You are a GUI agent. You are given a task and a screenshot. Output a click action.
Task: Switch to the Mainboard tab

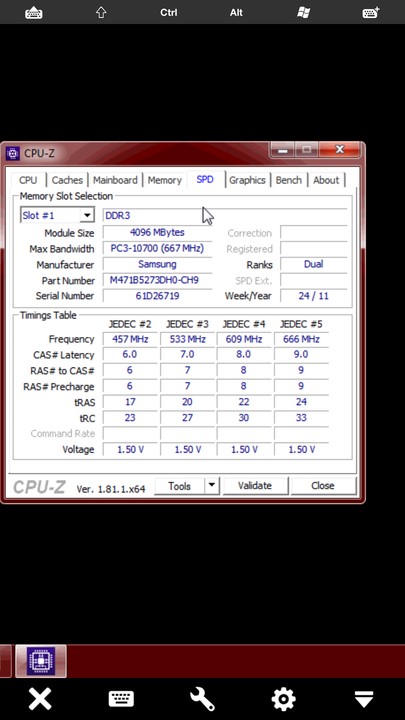[115, 180]
